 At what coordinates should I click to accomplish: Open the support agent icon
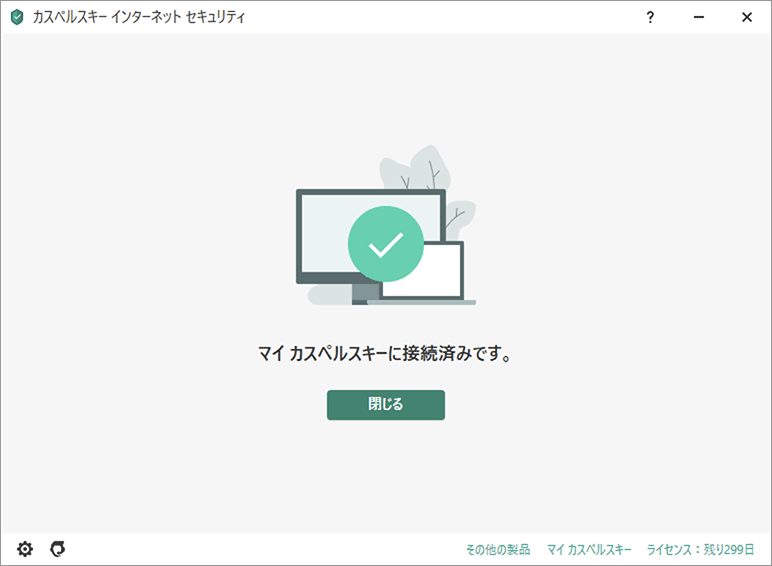coord(58,549)
